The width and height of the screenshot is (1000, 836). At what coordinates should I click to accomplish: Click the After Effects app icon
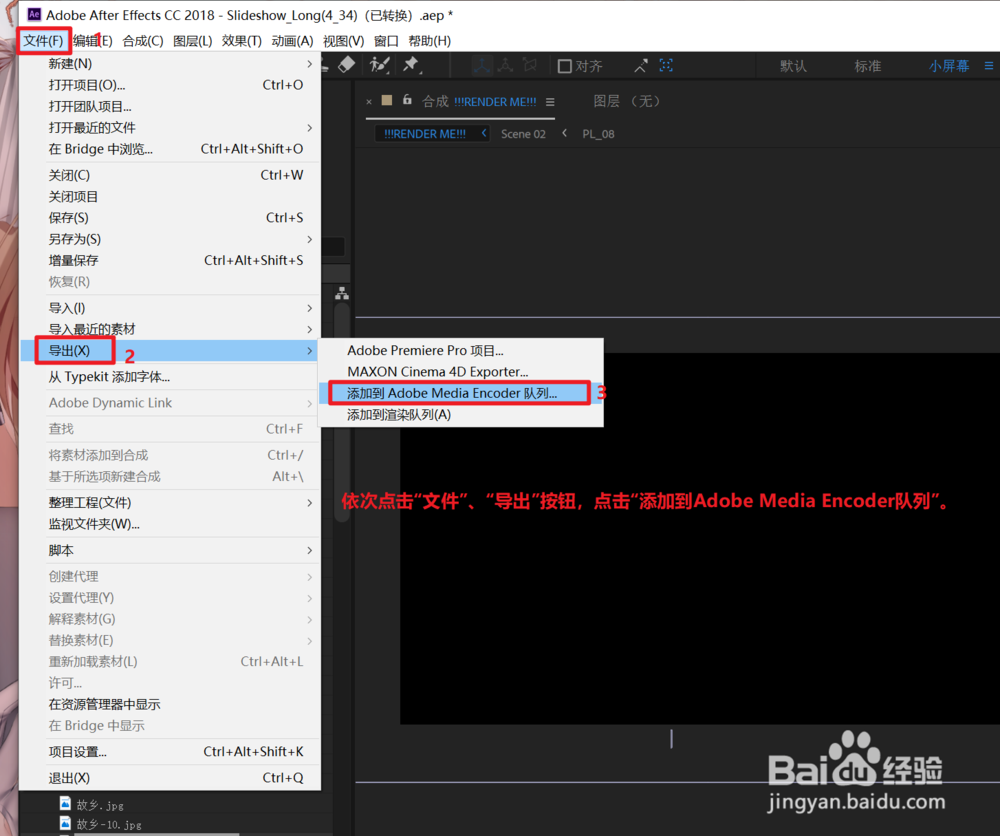pos(34,14)
